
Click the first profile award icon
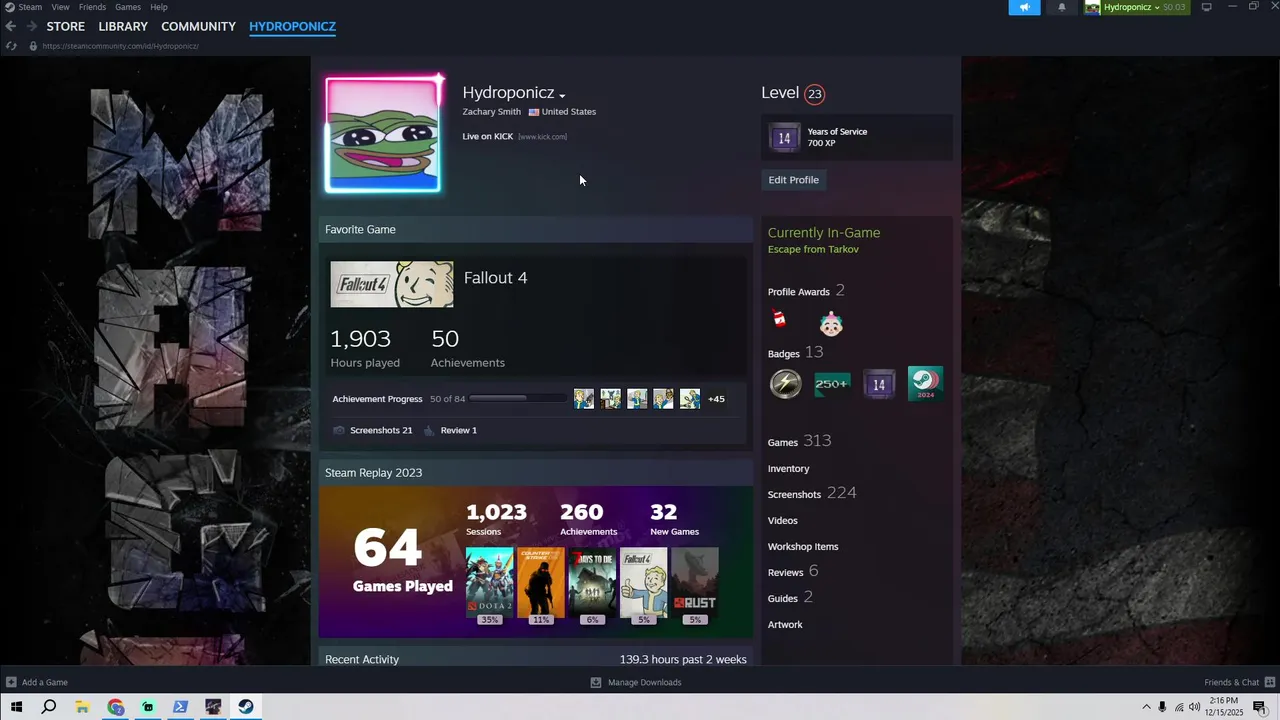coord(780,320)
